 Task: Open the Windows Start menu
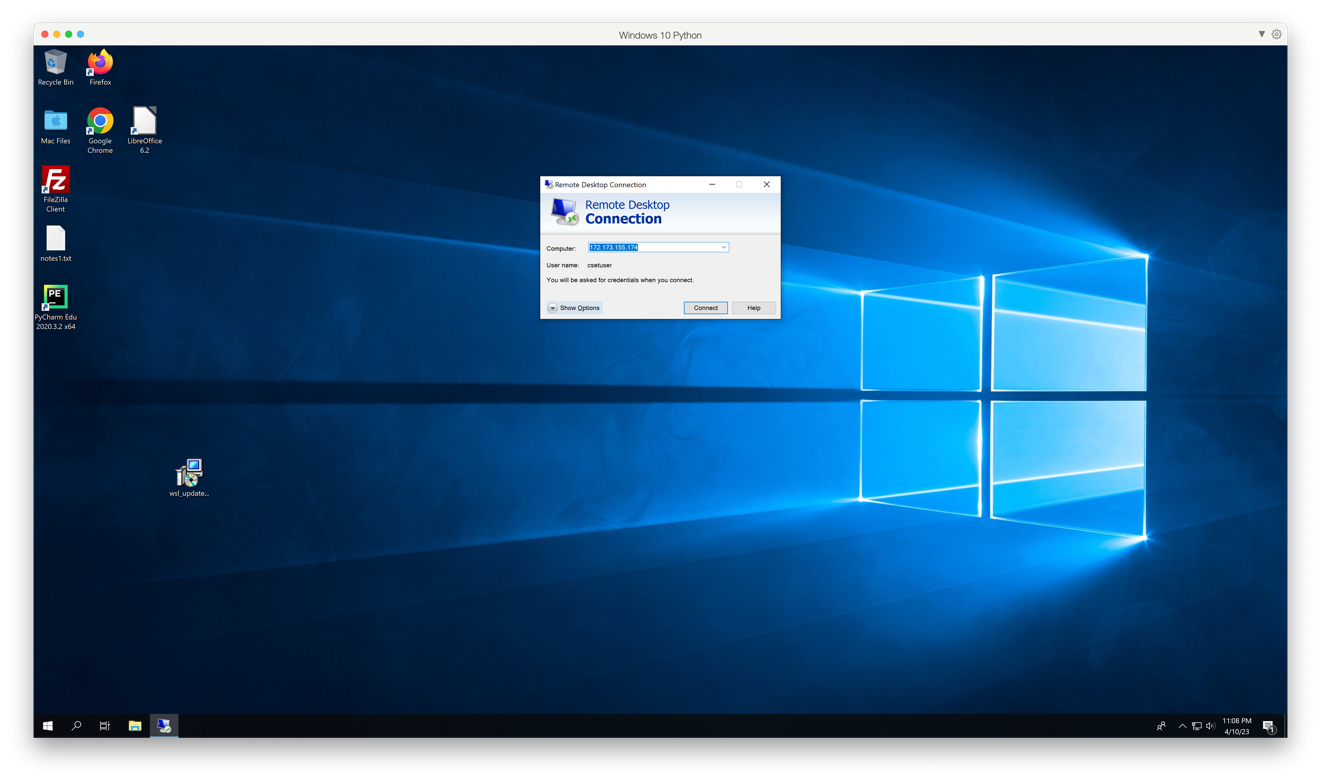[47, 726]
